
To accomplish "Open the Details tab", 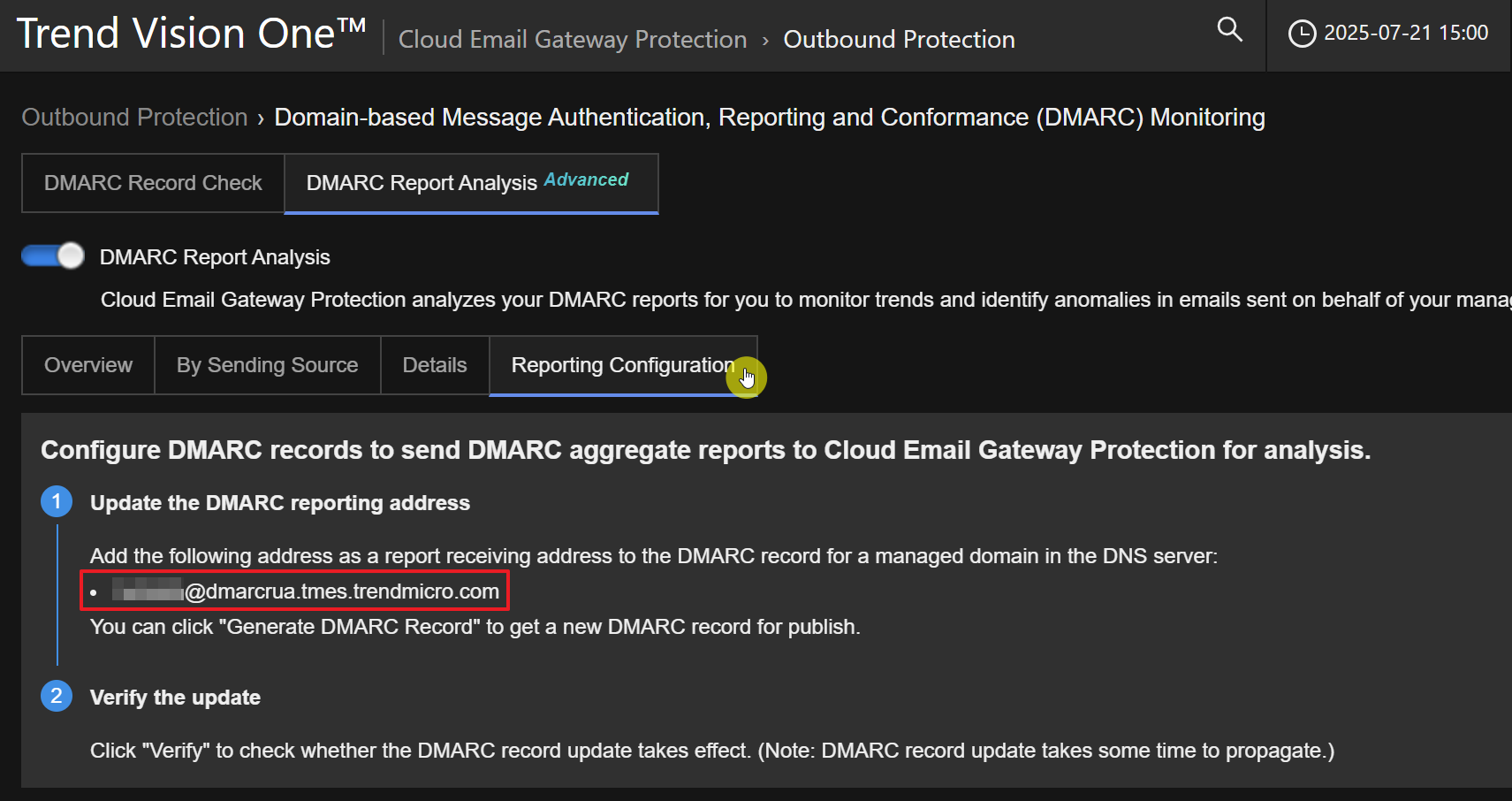I will pos(435,365).
